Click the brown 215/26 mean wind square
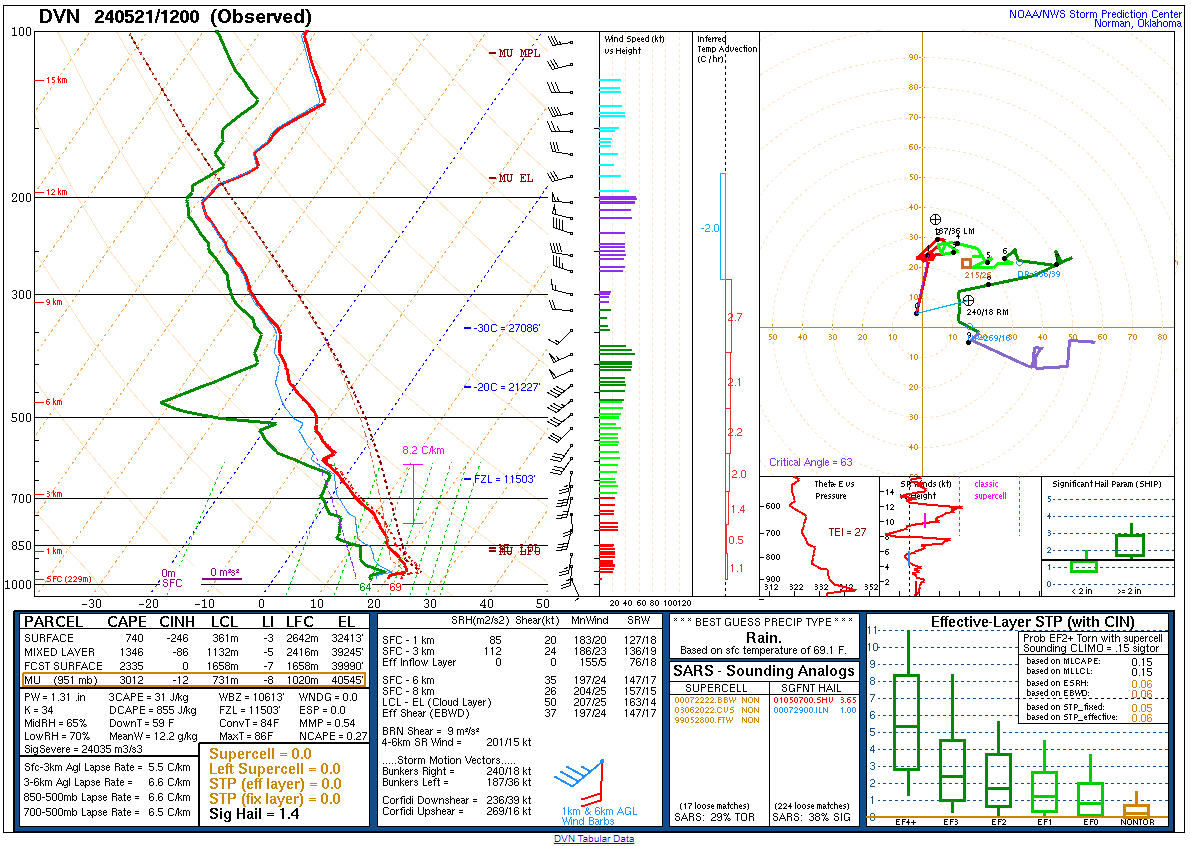The image size is (1191, 846). coord(965,263)
